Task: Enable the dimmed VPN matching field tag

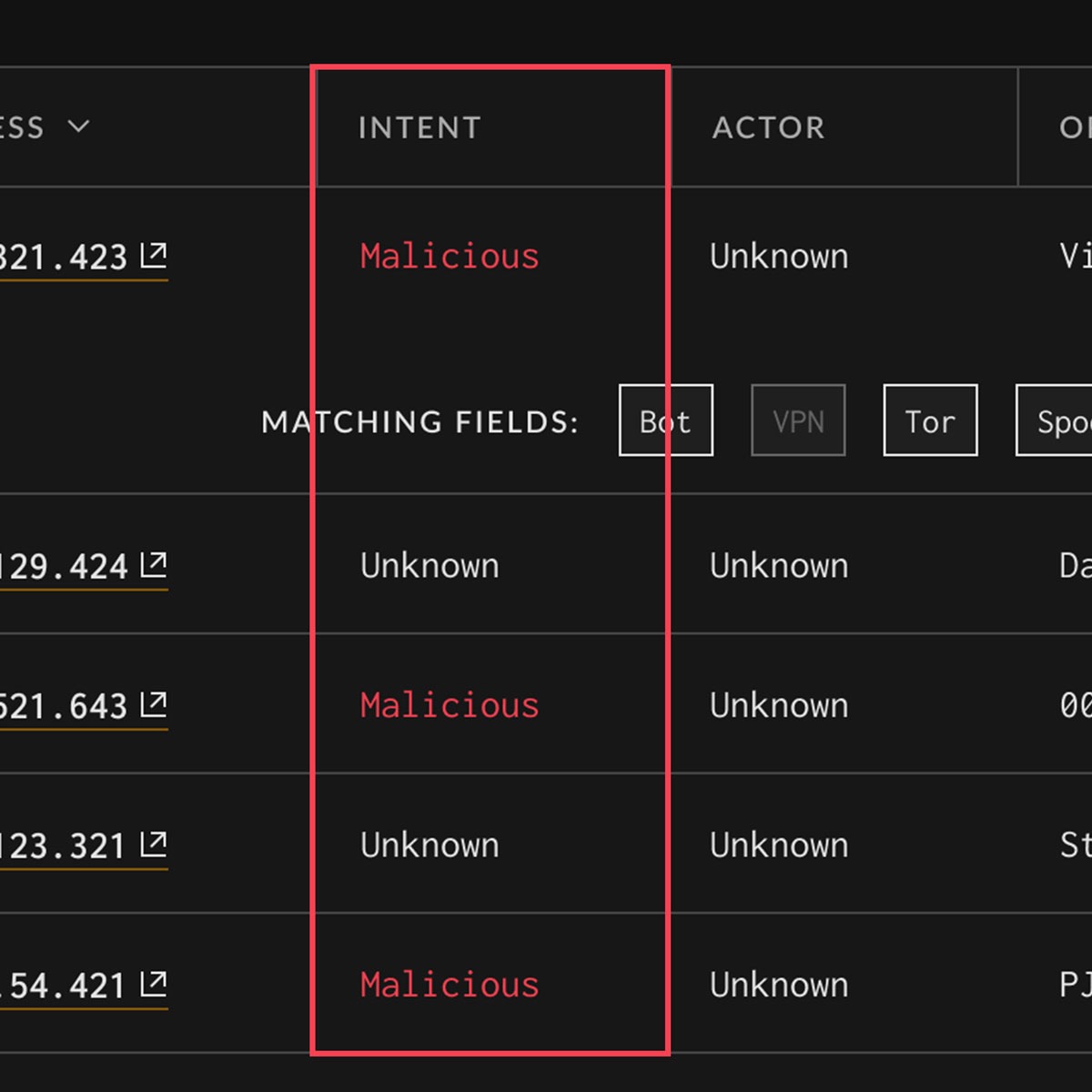Action: [x=798, y=420]
